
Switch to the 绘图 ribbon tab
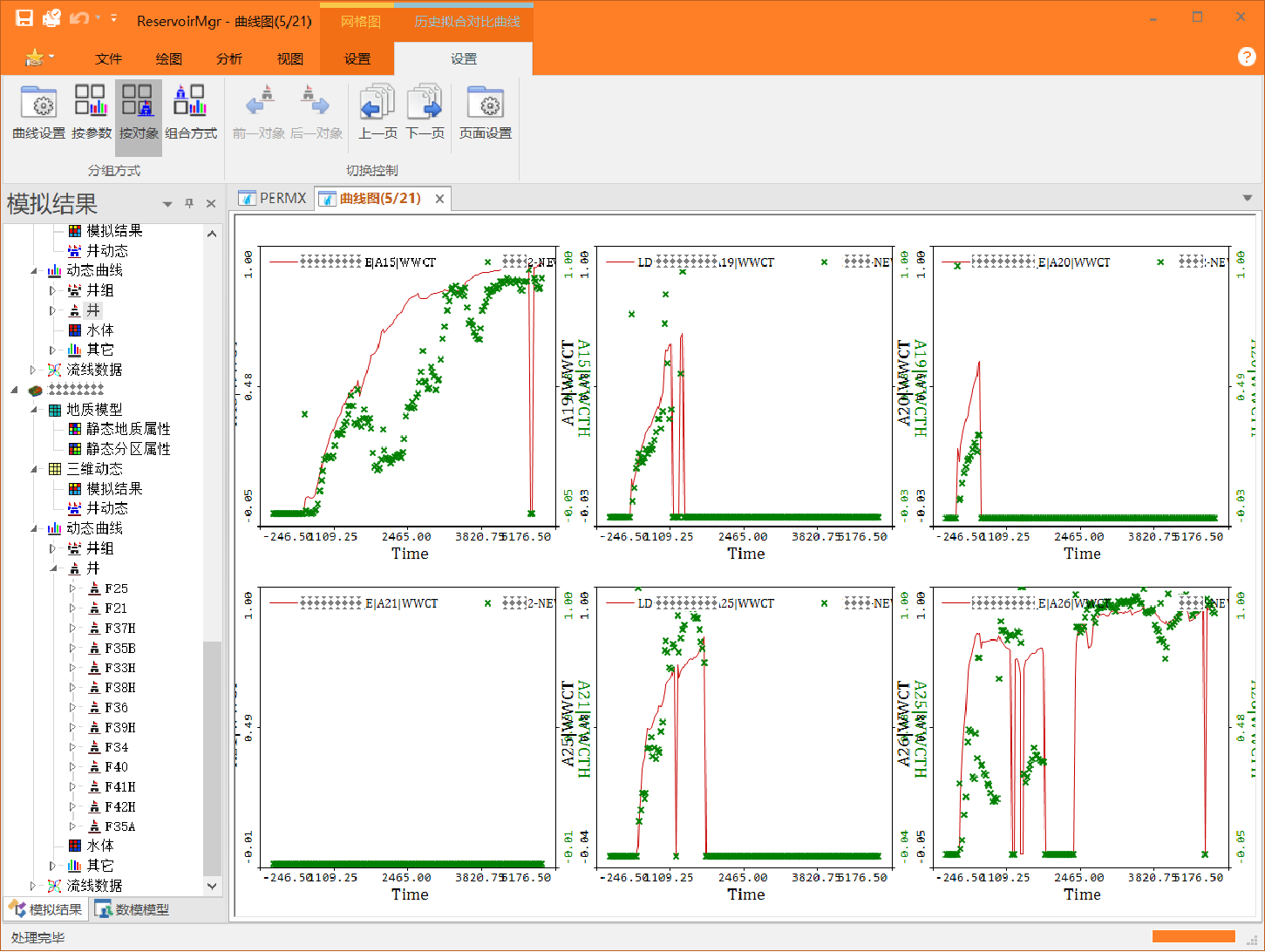pyautogui.click(x=169, y=59)
